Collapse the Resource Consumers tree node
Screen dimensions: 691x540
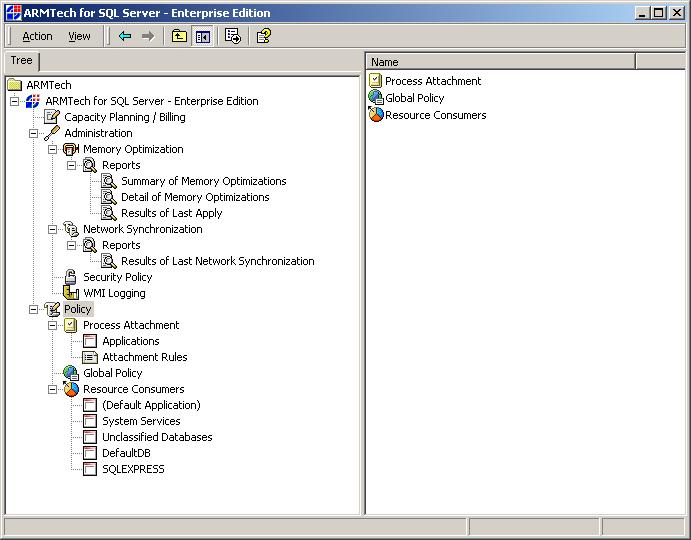coord(52,389)
